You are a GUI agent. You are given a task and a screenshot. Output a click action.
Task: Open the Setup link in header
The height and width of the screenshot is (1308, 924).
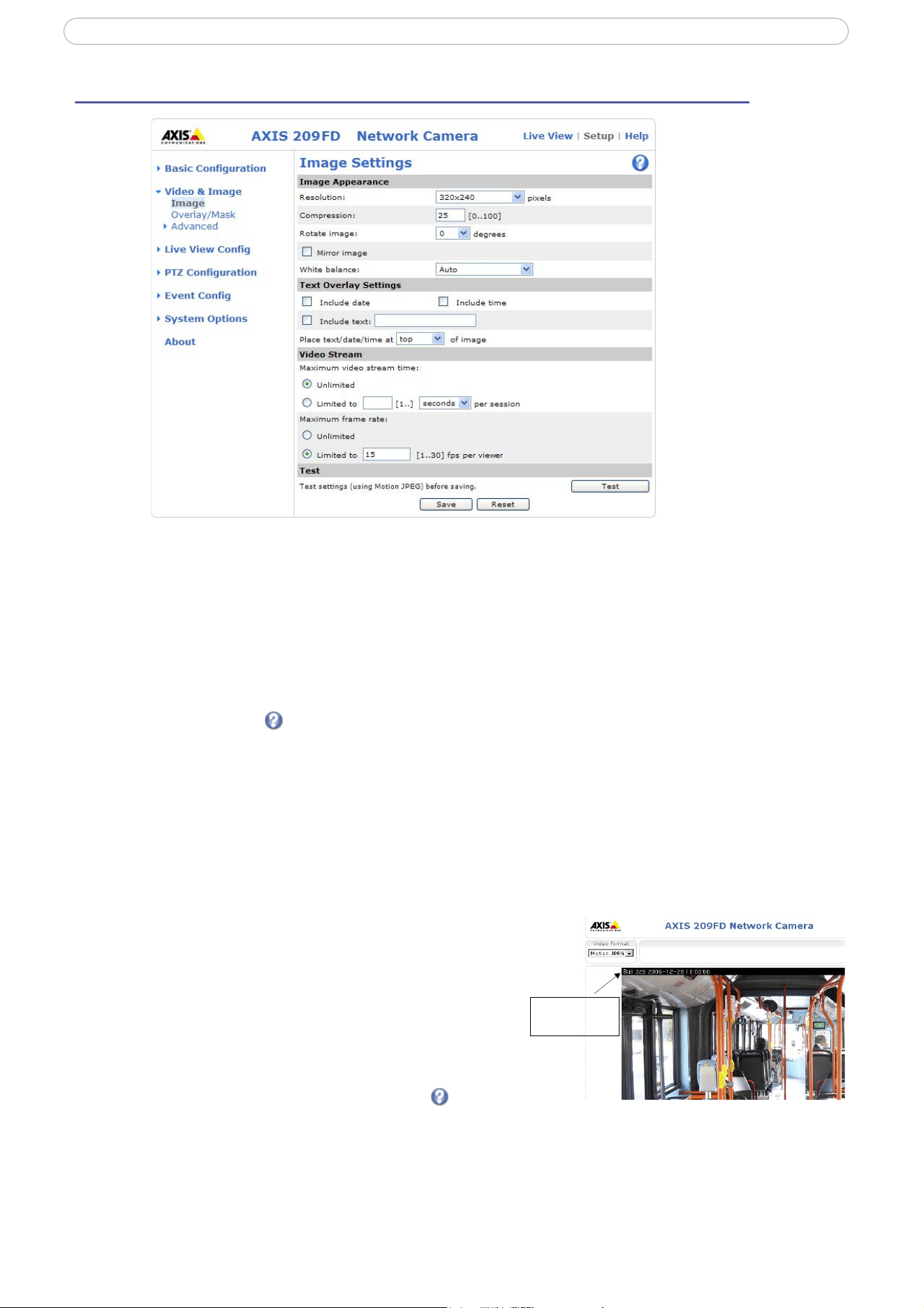tap(599, 136)
